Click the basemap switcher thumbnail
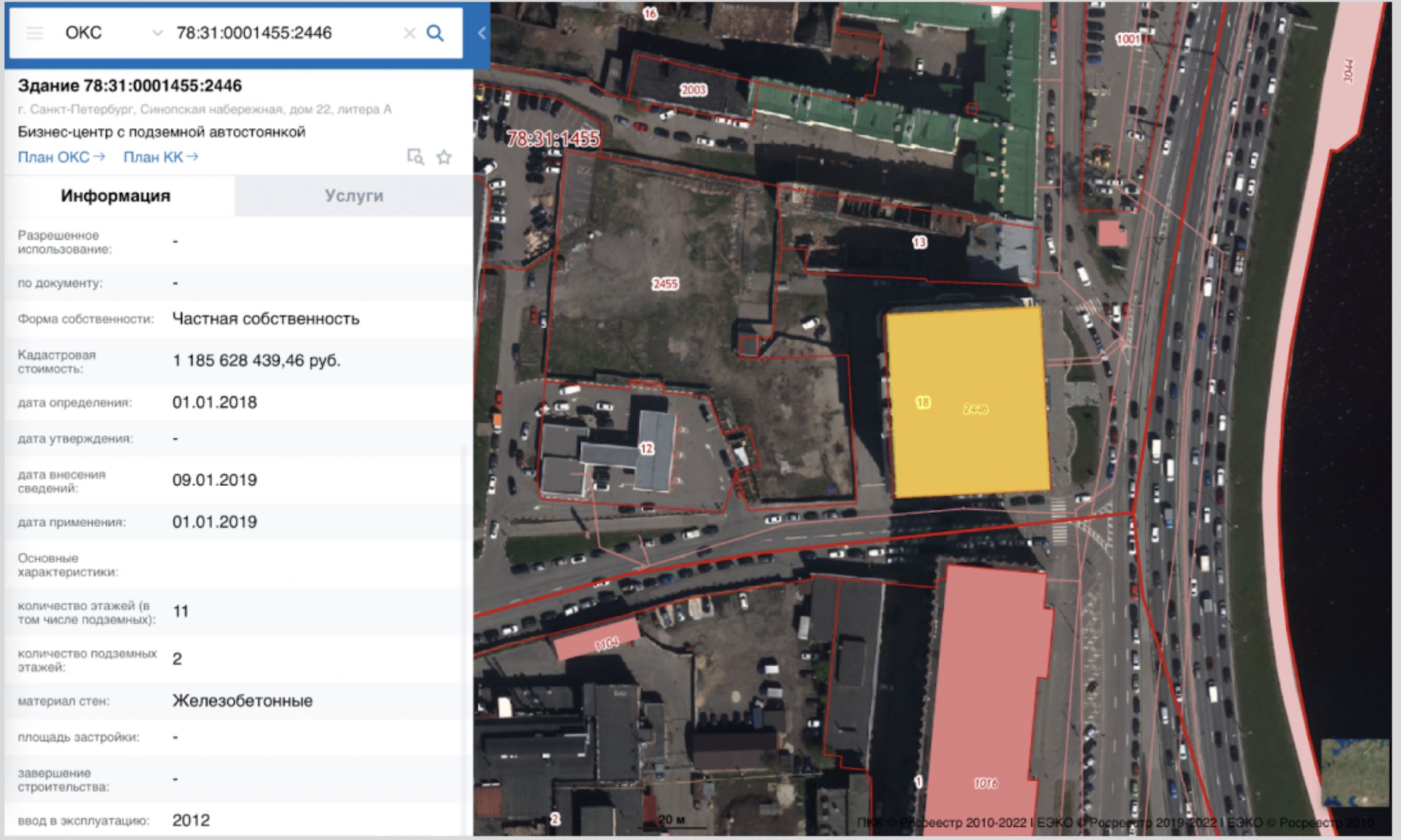 coord(1354,772)
